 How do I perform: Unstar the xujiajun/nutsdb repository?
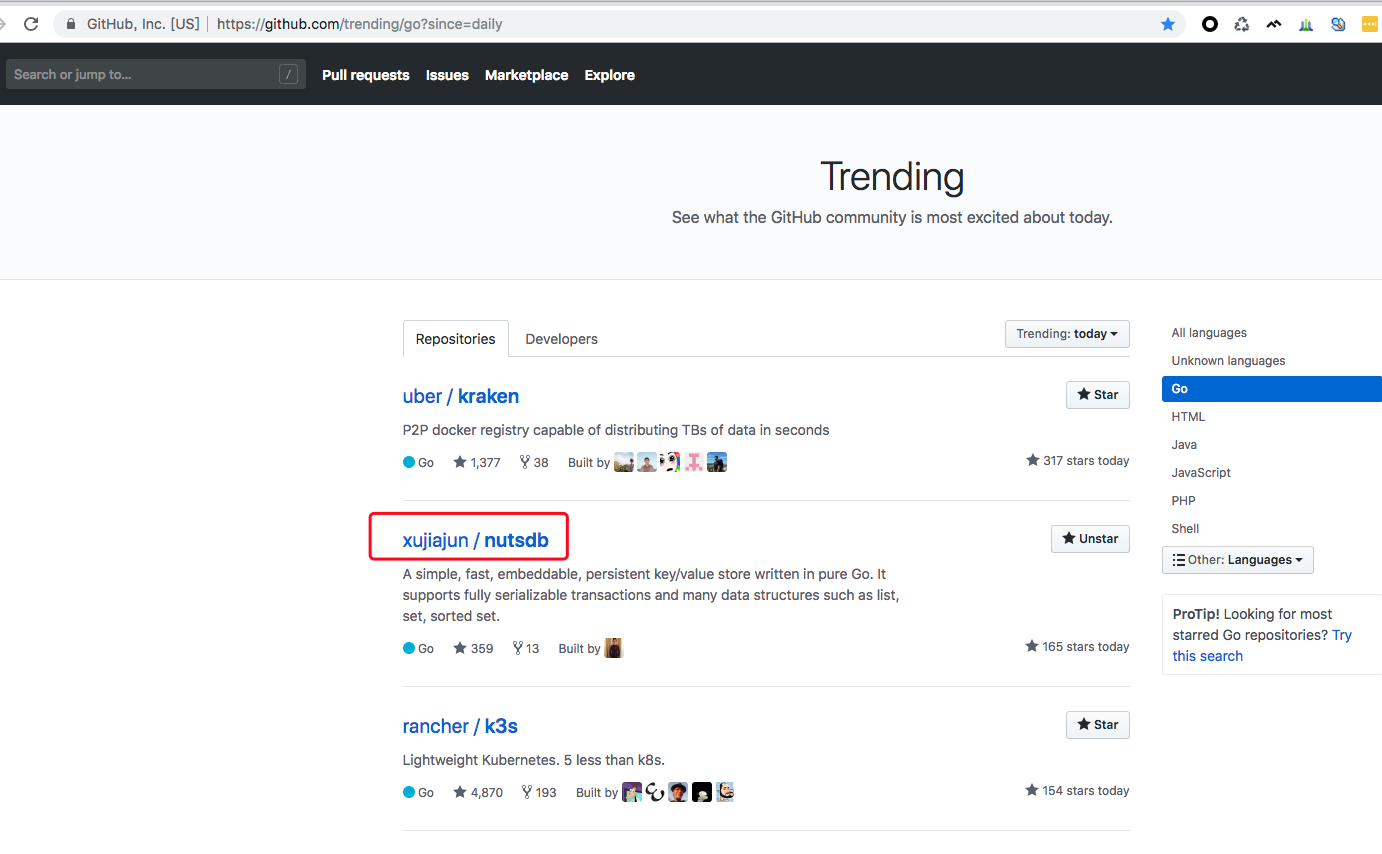point(1090,539)
